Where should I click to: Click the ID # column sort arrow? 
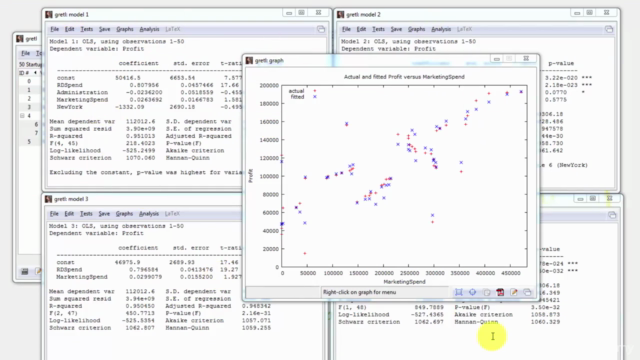35,73
